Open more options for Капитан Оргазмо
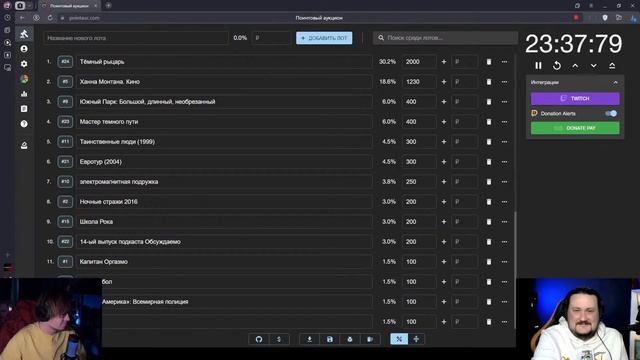The height and width of the screenshot is (360, 640). pyautogui.click(x=504, y=262)
